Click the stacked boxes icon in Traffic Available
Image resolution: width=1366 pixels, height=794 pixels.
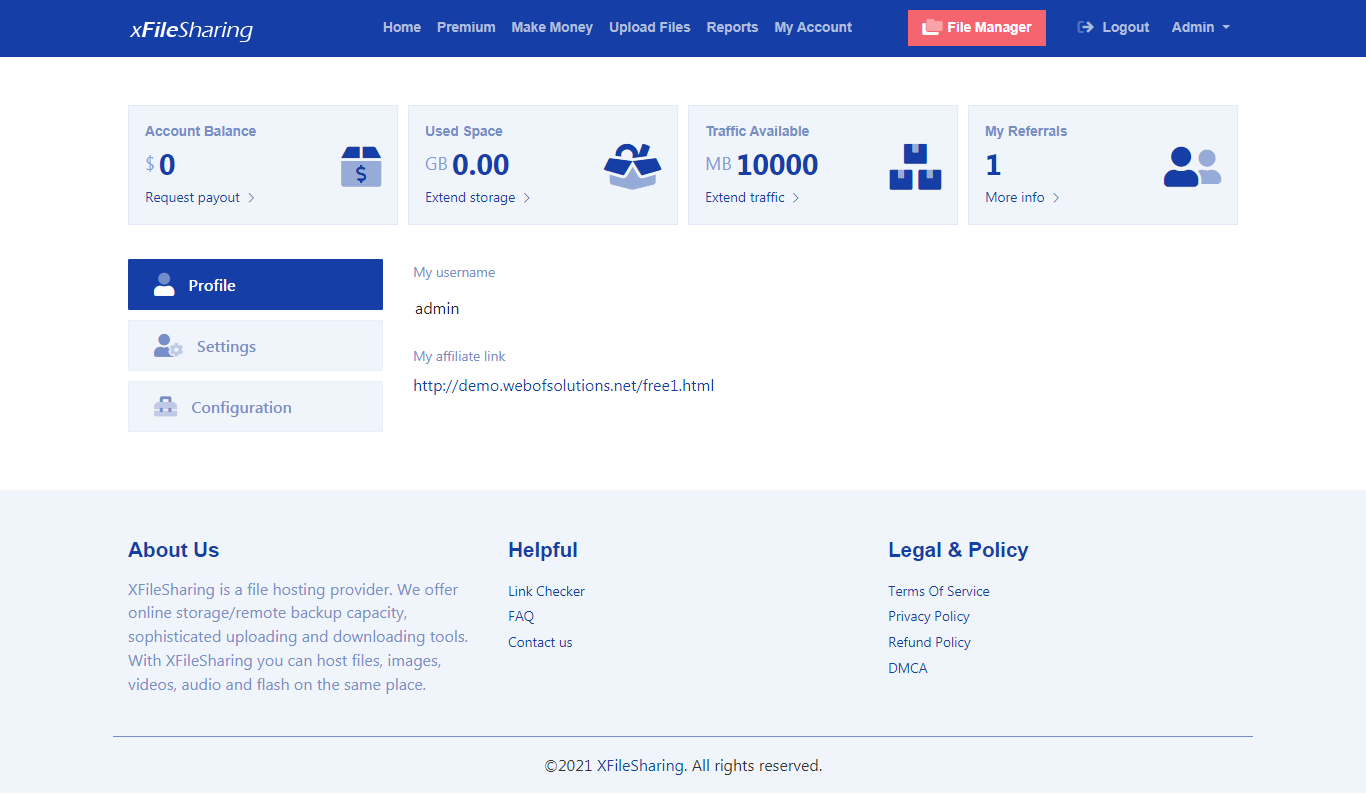[x=915, y=167]
